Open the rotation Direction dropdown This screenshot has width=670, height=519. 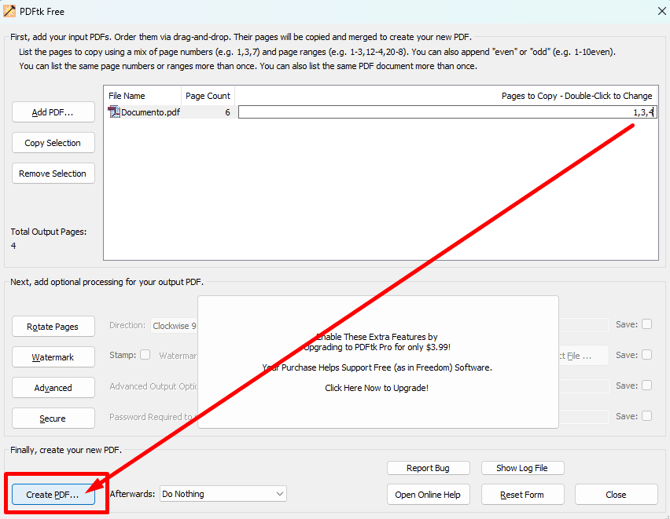pos(175,325)
